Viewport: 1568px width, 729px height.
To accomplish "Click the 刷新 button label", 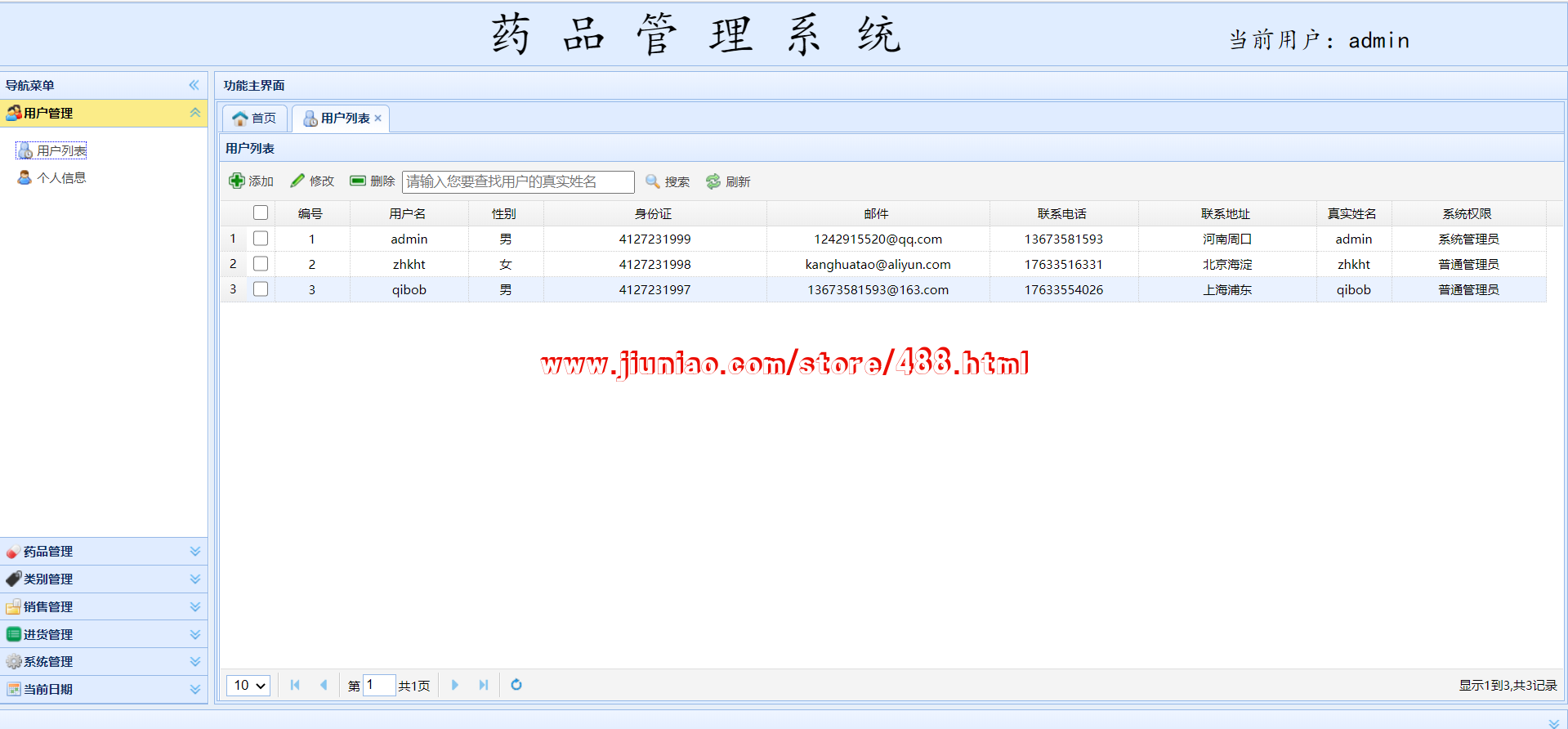I will tap(738, 181).
